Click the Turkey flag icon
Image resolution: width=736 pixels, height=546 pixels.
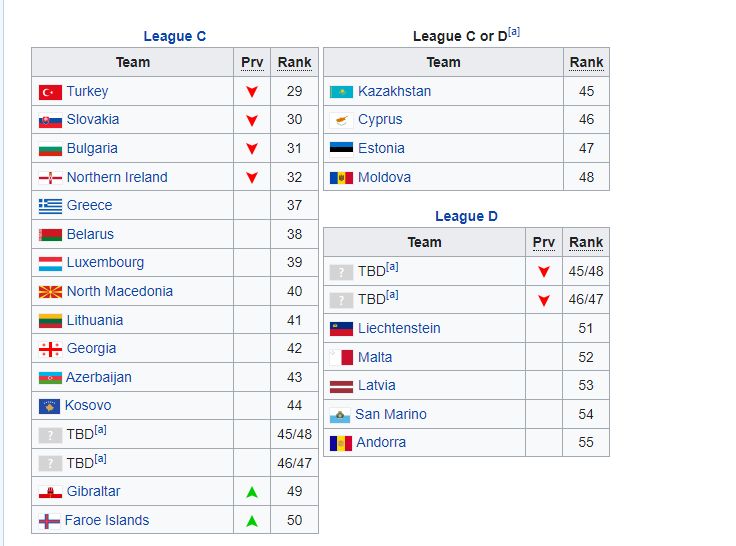(x=50, y=92)
